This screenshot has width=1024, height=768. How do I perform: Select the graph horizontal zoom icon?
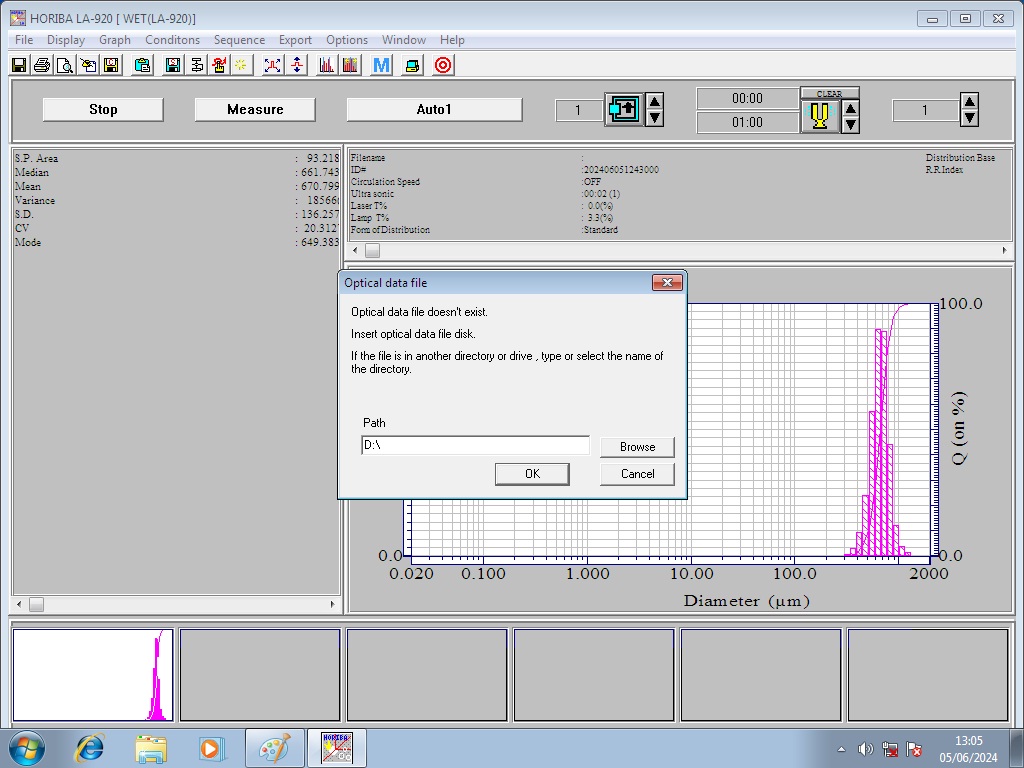[270, 64]
